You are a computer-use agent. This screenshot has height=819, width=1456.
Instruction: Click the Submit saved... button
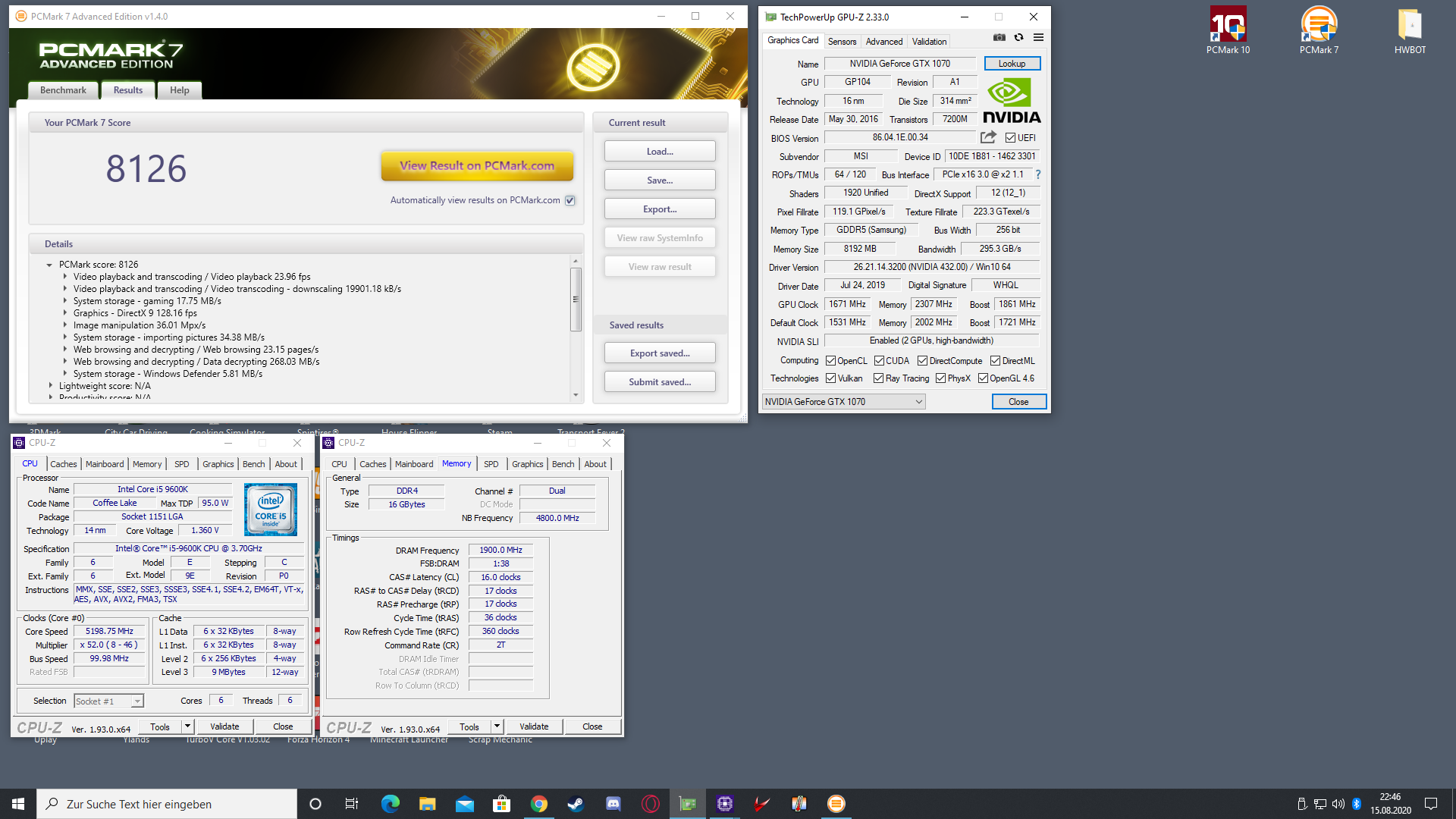click(x=660, y=382)
